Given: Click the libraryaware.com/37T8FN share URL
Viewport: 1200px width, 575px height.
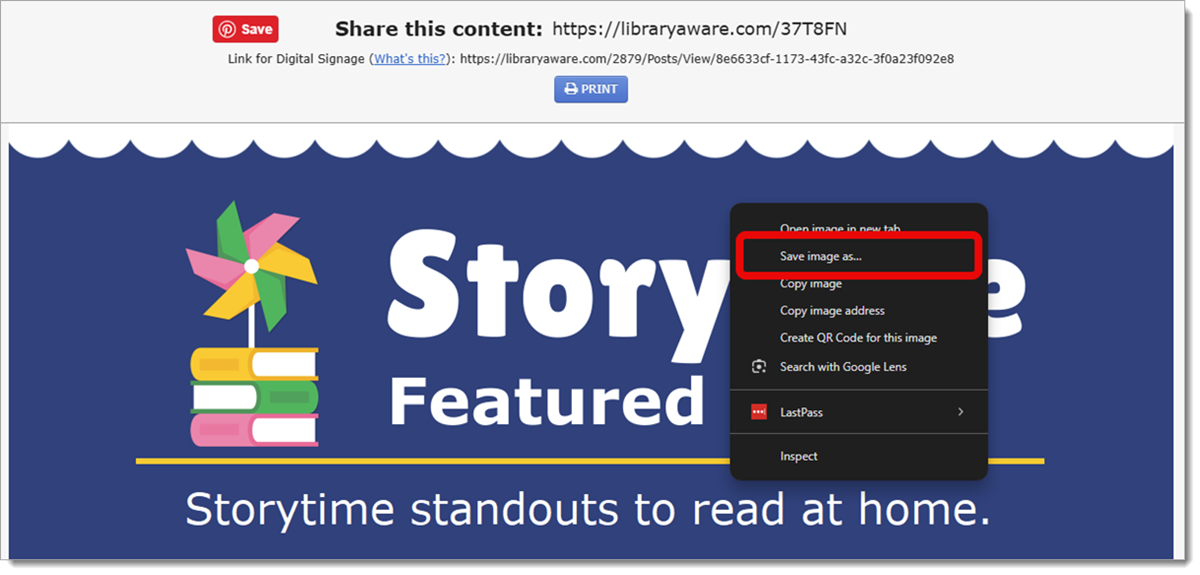Looking at the screenshot, I should point(700,28).
